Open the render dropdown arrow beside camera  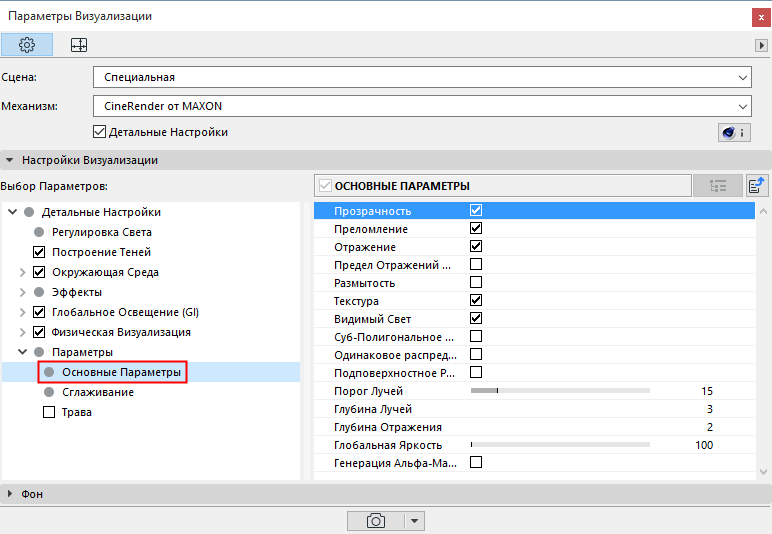tap(415, 521)
